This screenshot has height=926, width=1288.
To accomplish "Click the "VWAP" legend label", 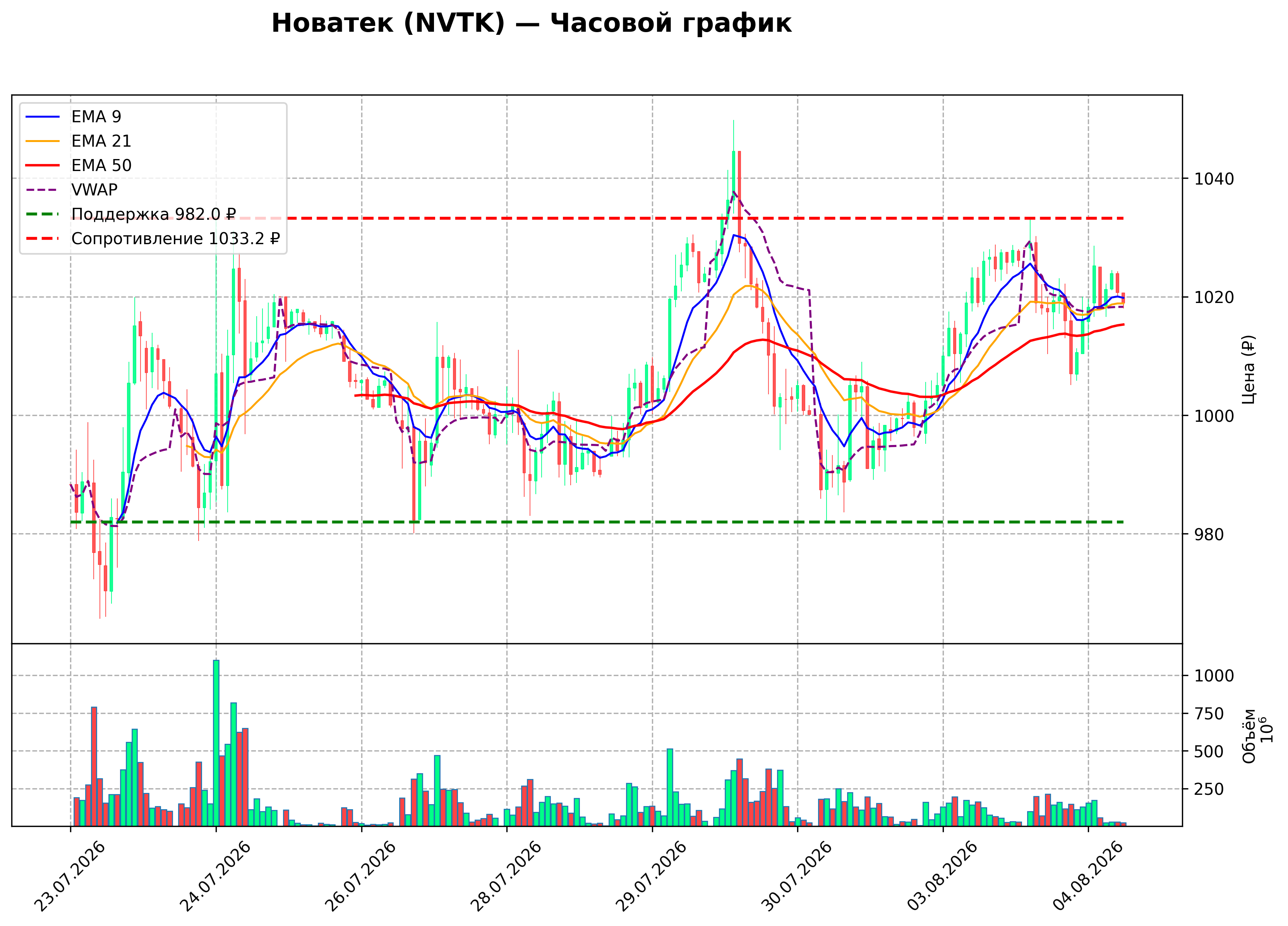I will click(x=94, y=190).
